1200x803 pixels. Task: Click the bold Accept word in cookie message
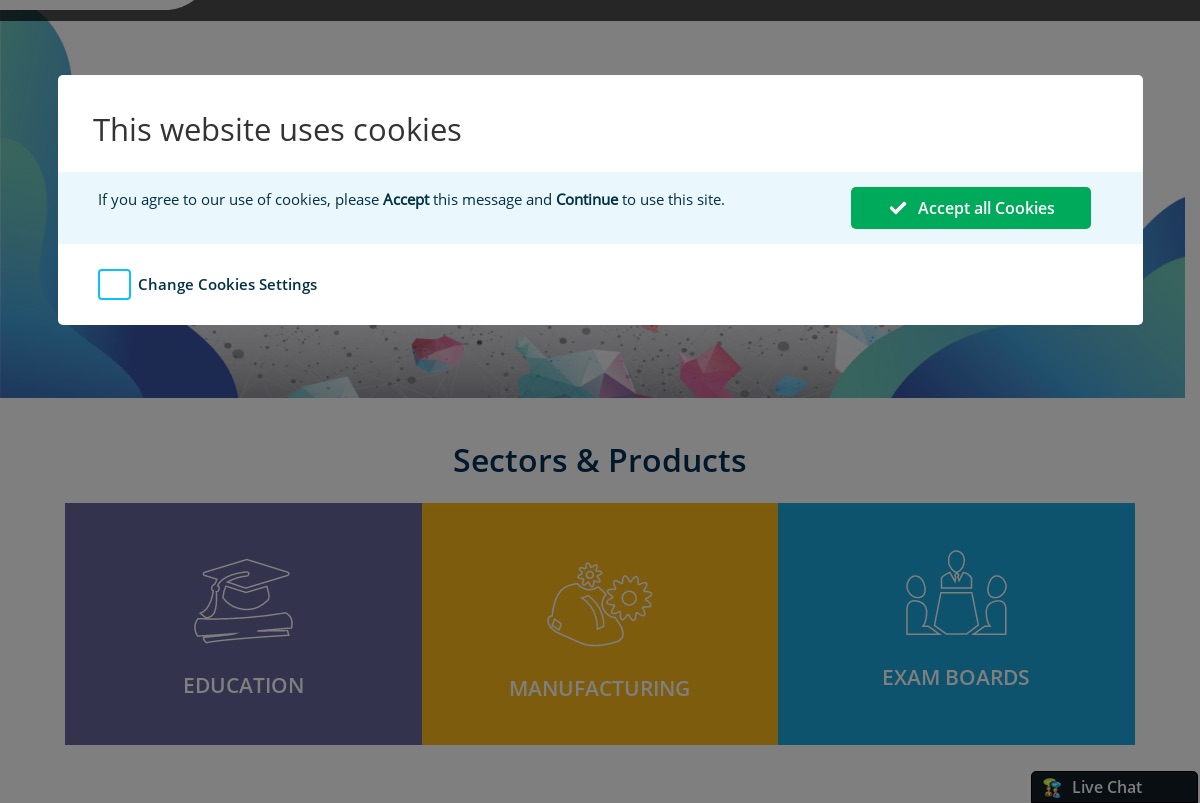(406, 199)
